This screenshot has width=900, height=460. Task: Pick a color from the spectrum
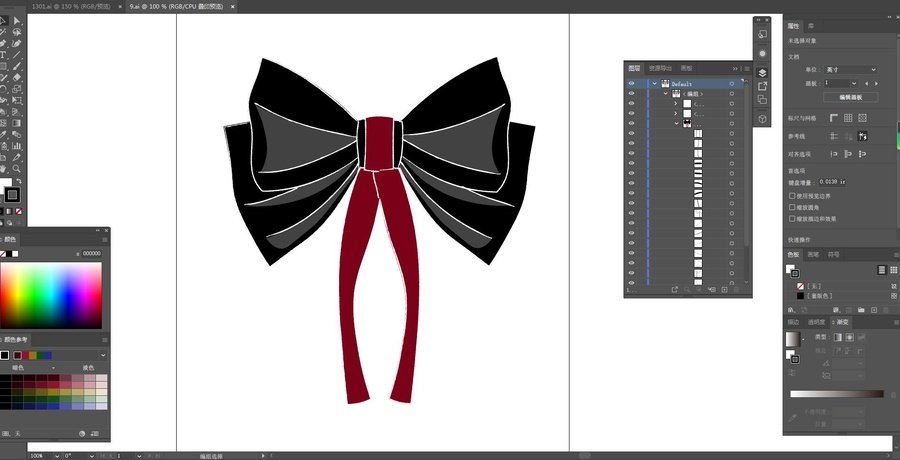click(x=51, y=295)
